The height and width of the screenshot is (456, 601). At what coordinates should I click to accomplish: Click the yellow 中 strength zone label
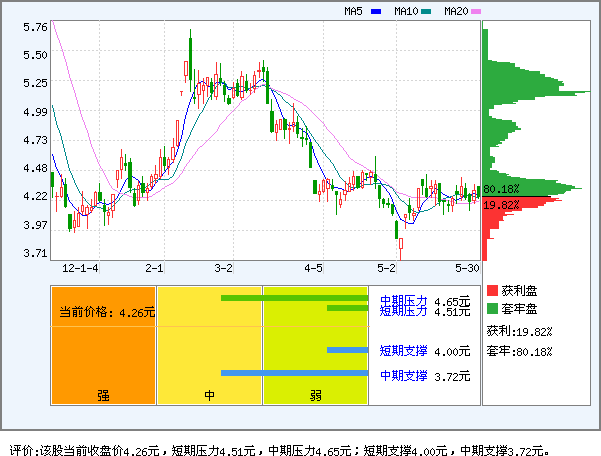(x=209, y=395)
